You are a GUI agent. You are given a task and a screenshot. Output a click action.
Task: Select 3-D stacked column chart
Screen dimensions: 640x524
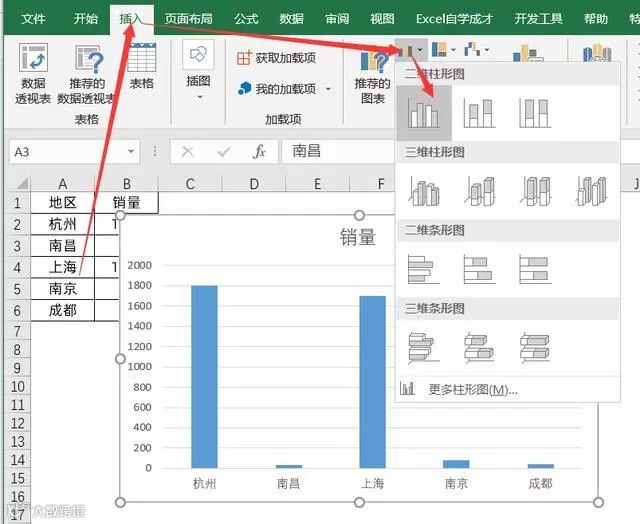tap(480, 191)
